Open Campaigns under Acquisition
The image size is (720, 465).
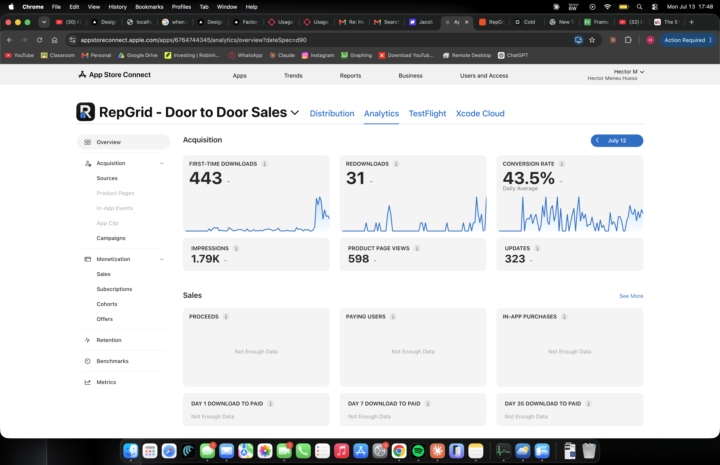point(111,238)
